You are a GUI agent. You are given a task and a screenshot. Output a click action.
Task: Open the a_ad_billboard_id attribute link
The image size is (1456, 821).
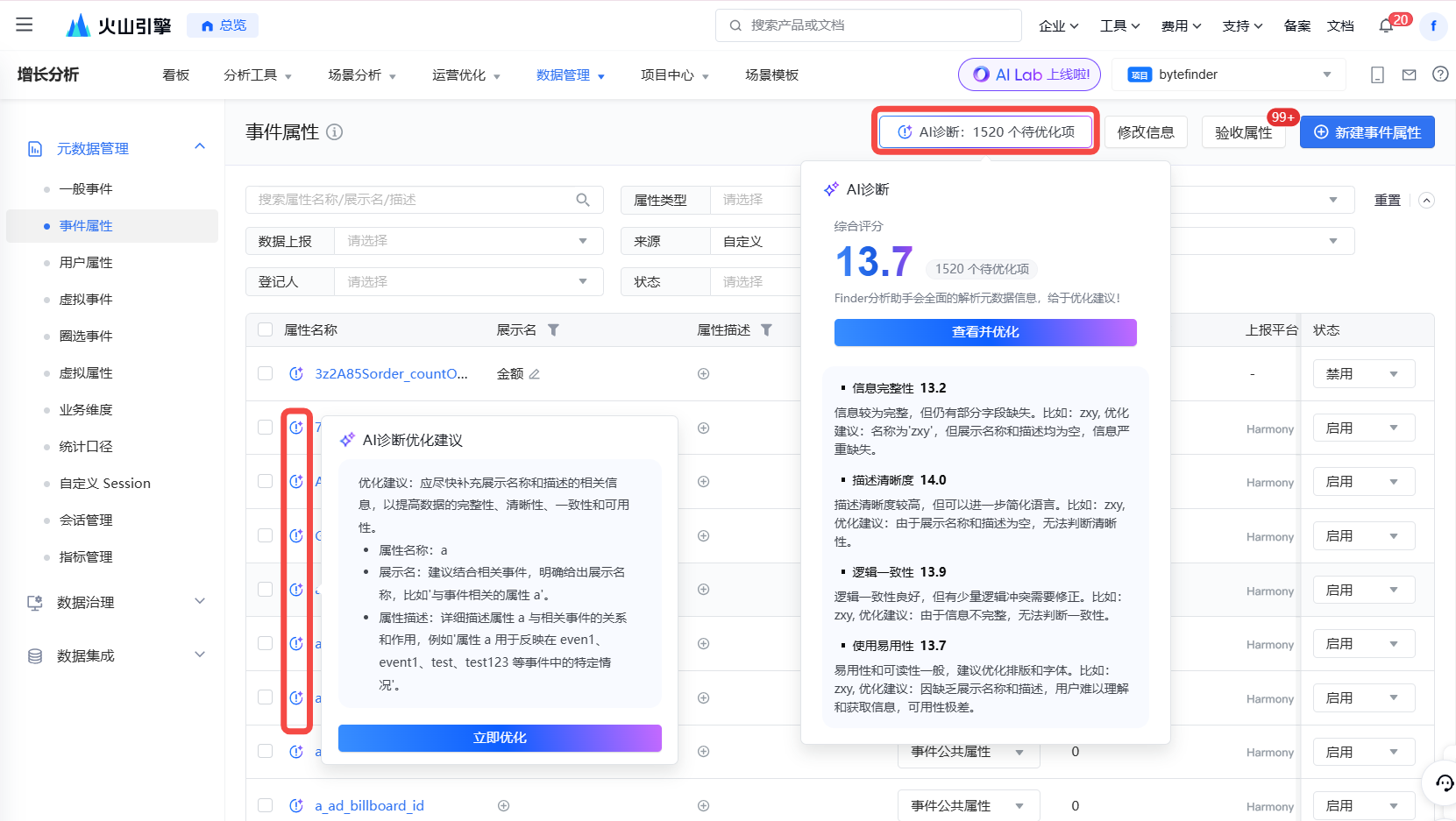click(x=370, y=806)
